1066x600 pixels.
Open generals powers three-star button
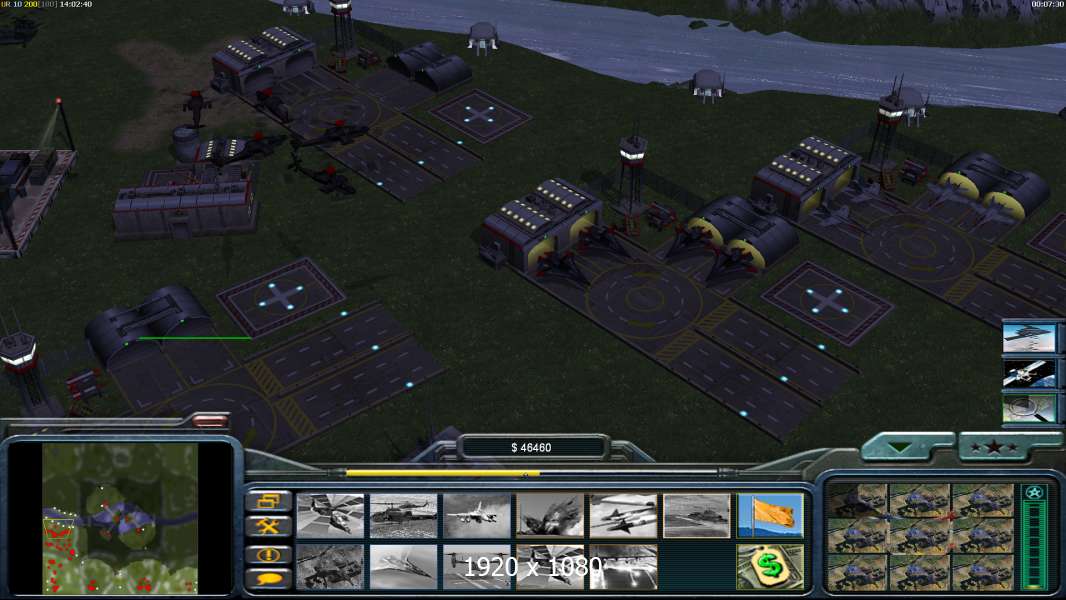[x=995, y=447]
